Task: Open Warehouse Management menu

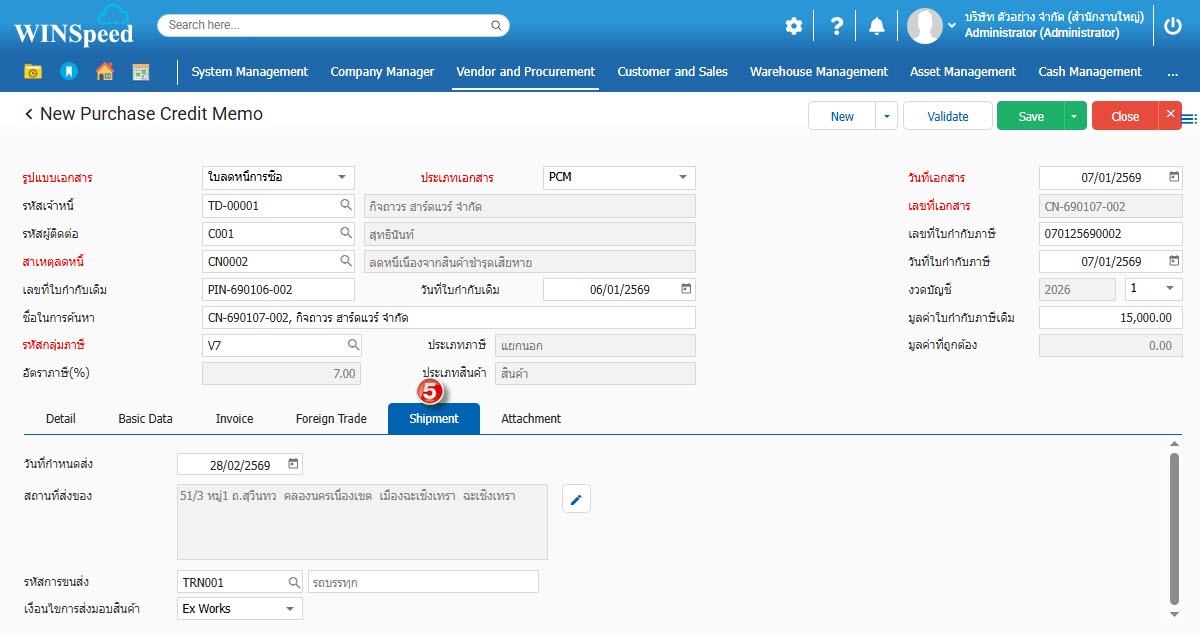Action: coord(818,72)
